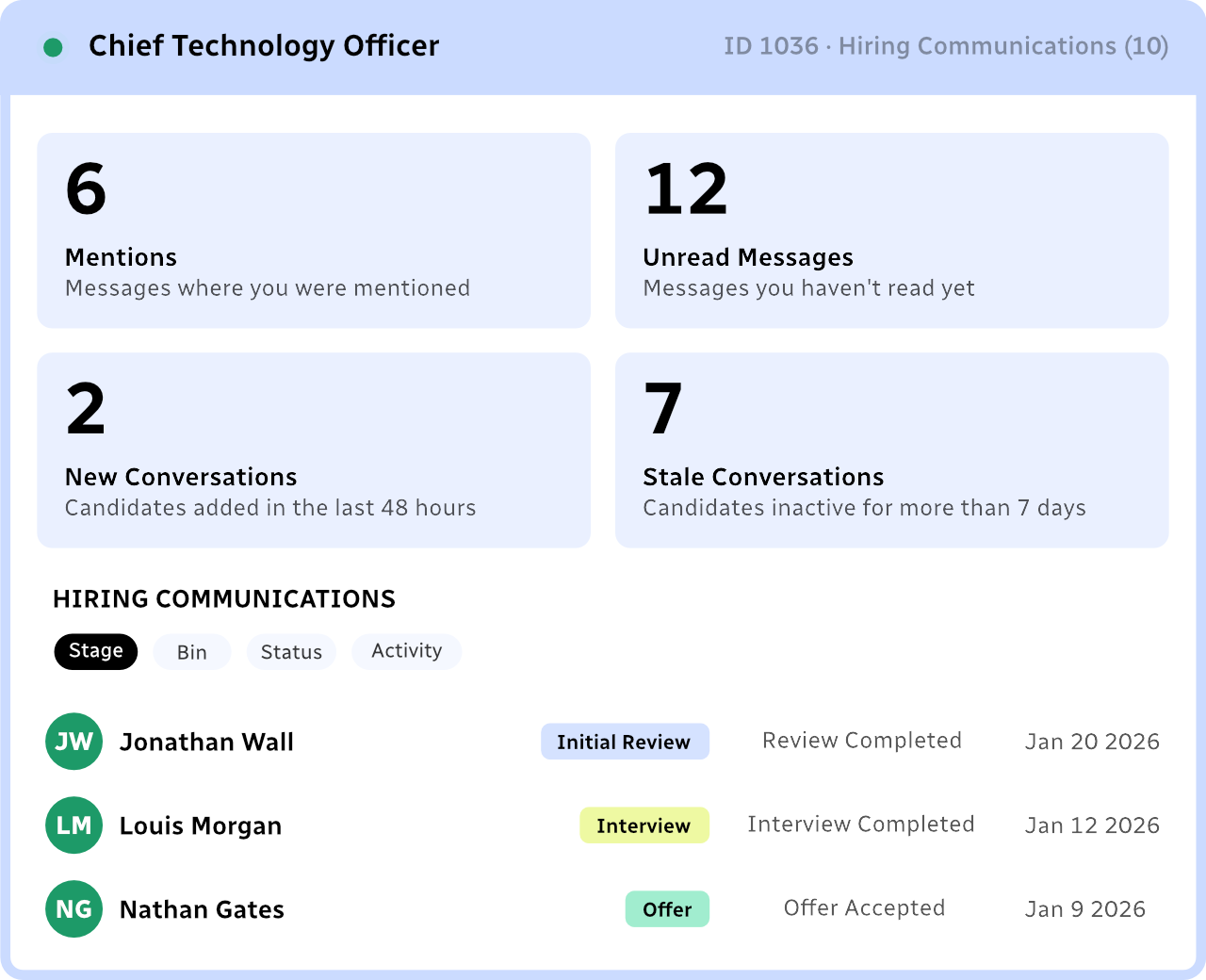Open the Stale Conversations card
Image resolution: width=1206 pixels, height=980 pixels.
point(892,450)
